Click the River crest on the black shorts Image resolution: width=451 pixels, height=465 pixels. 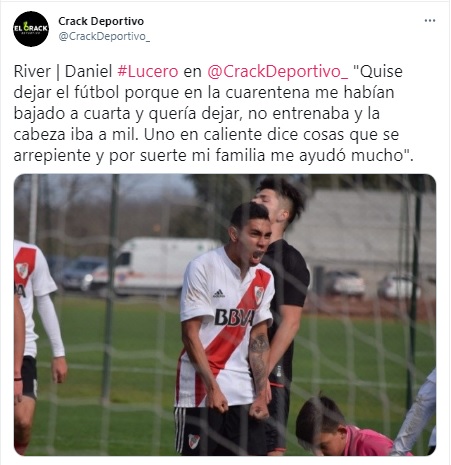pos(194,441)
